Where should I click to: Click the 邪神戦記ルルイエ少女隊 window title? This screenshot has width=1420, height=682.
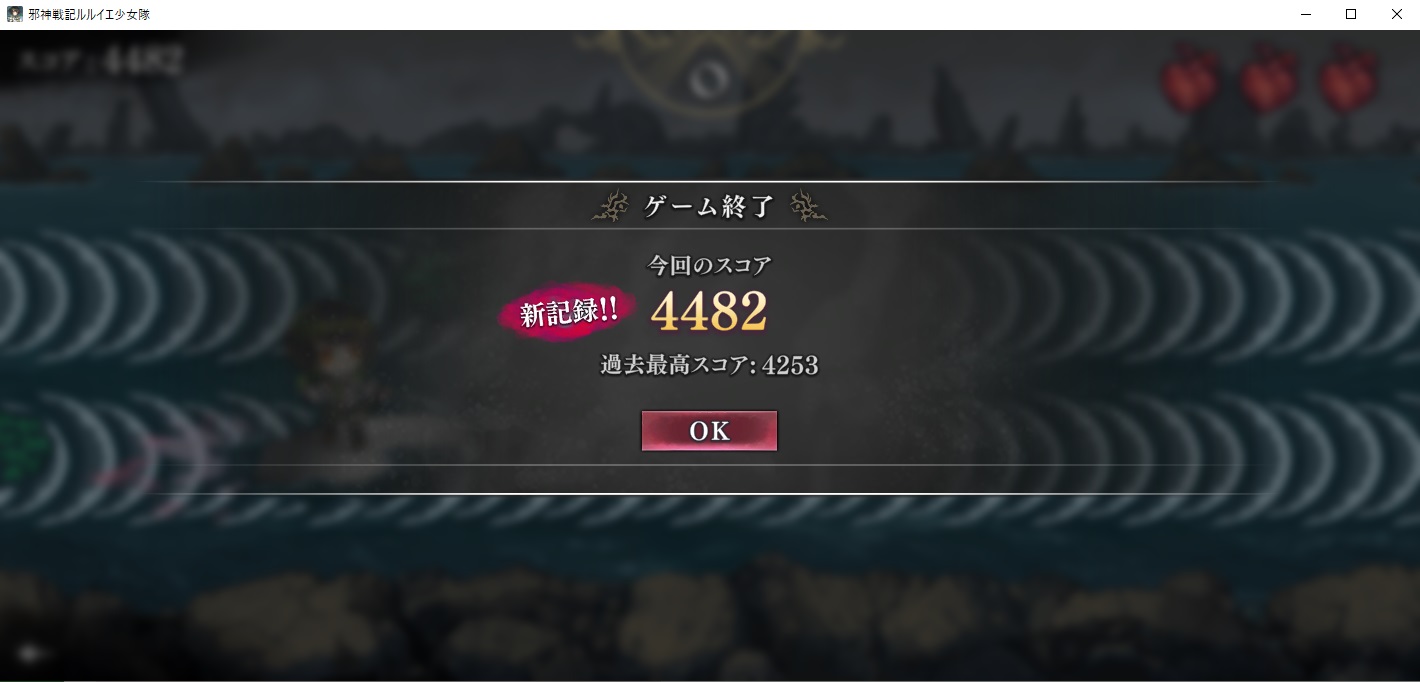coord(90,14)
